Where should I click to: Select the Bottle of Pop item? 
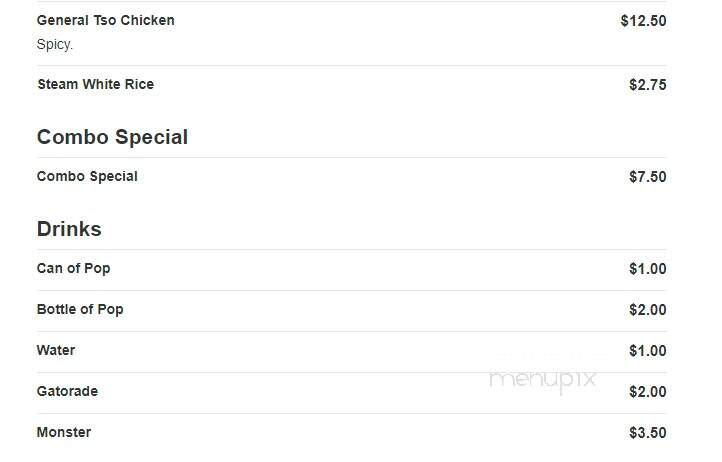click(x=80, y=310)
